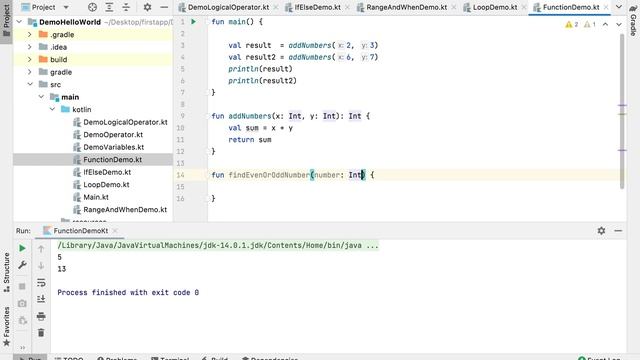Go to next highlighted error arrow

point(619,24)
